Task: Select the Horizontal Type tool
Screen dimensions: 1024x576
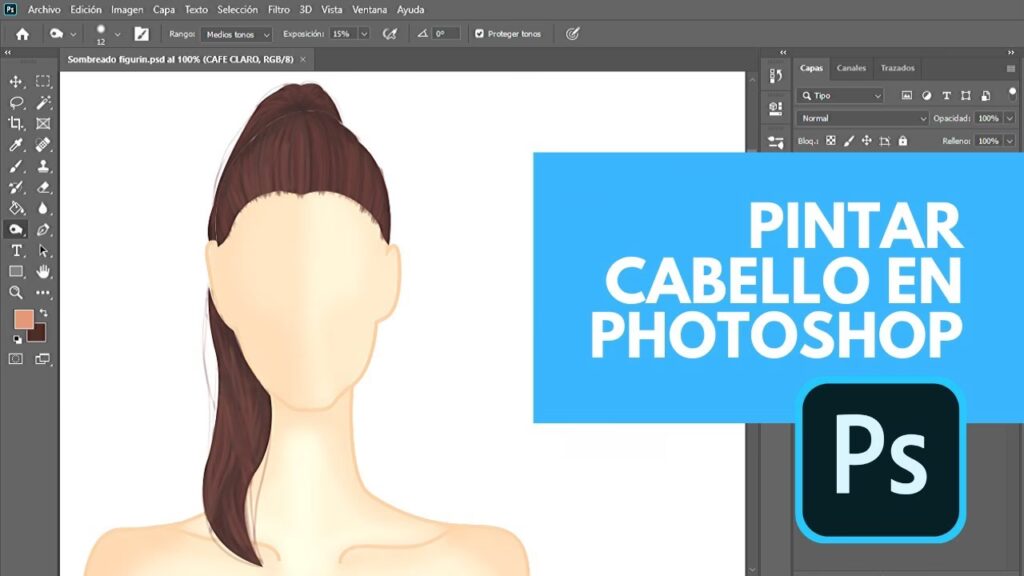Action: [16, 250]
